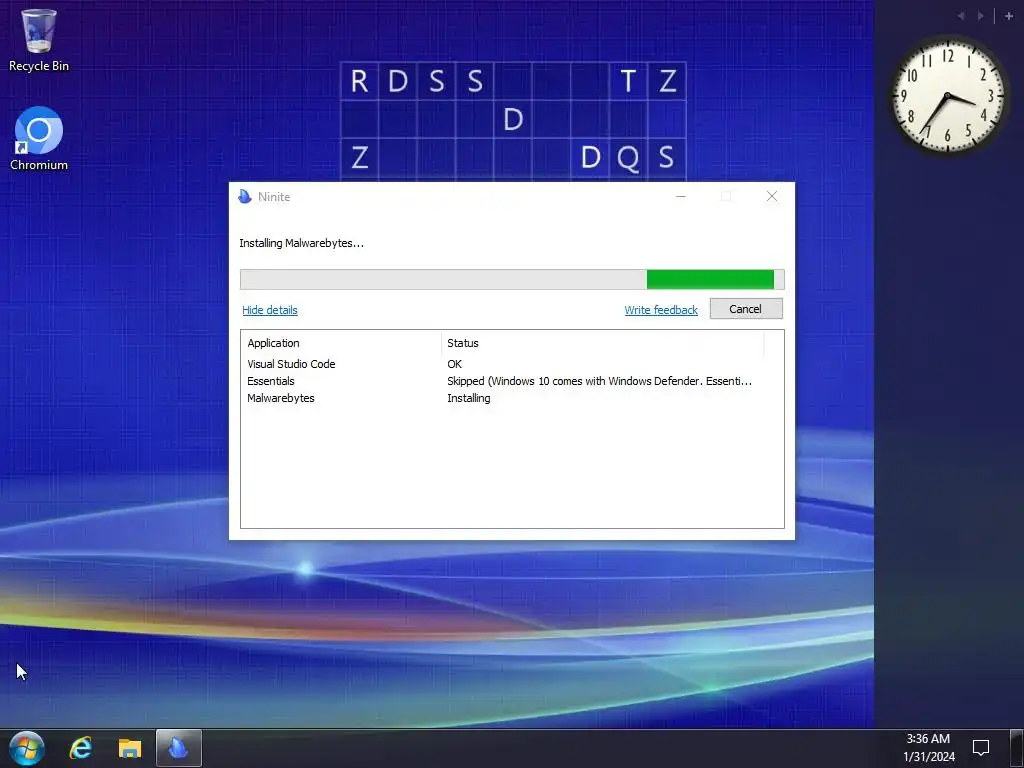1024x768 pixels.
Task: Click the 3:36 AM taskbar clock
Action: point(929,748)
